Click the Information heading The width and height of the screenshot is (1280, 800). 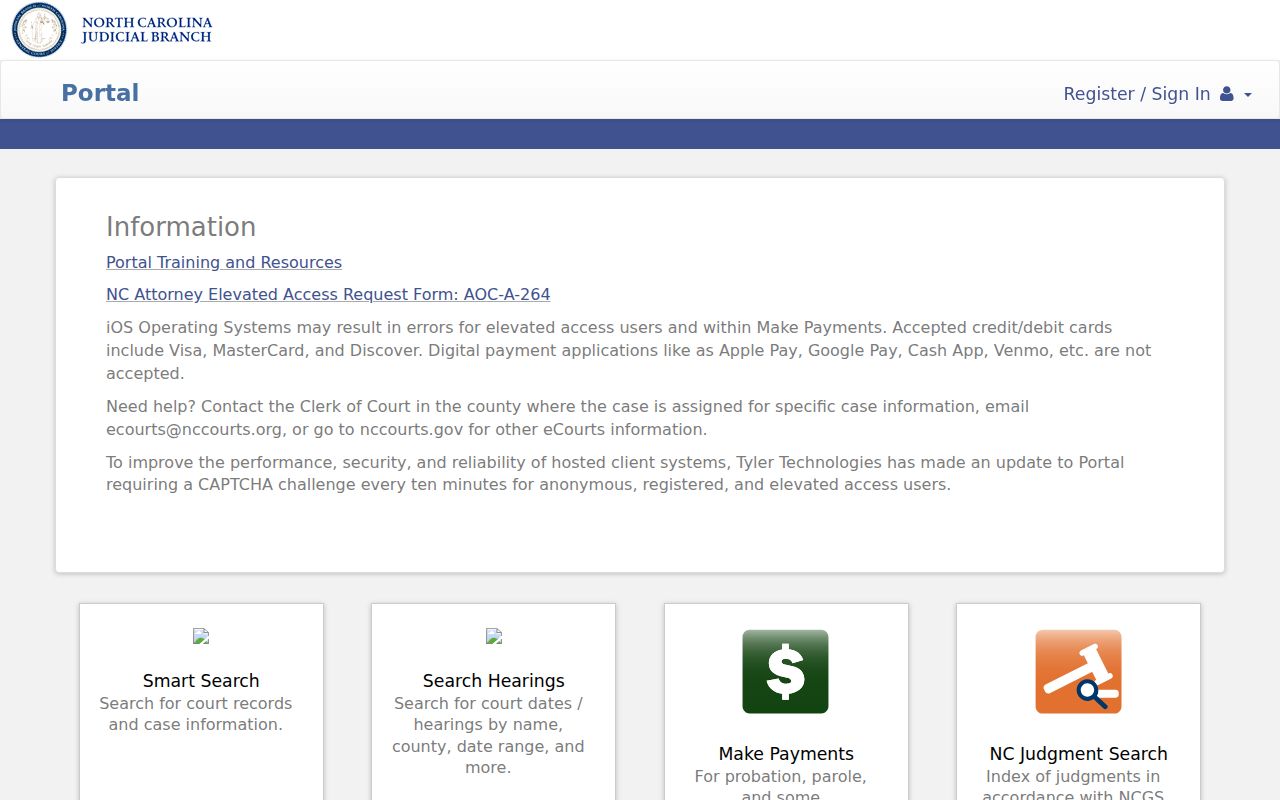tap(181, 227)
